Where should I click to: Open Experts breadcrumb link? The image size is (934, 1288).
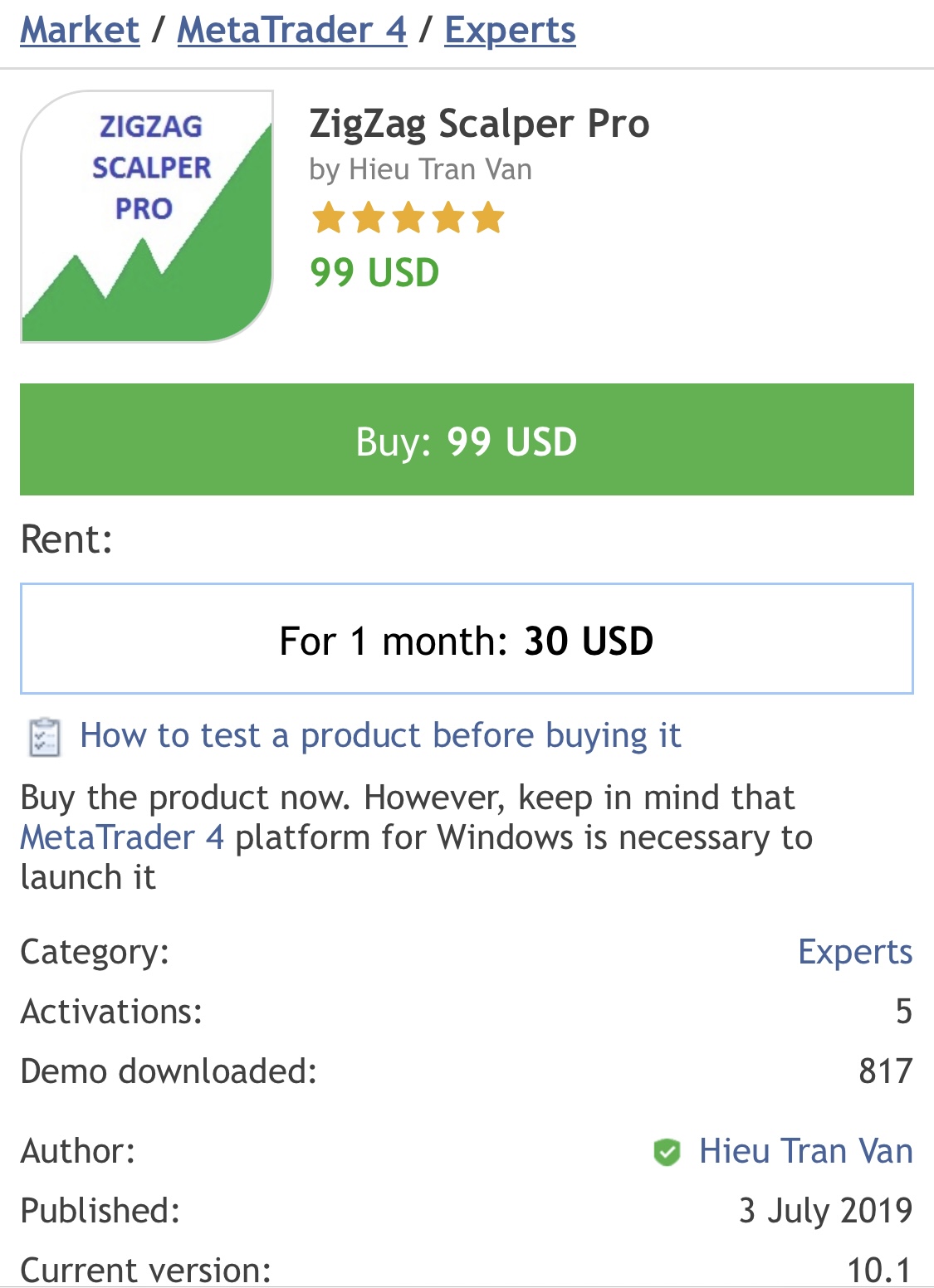tap(510, 30)
